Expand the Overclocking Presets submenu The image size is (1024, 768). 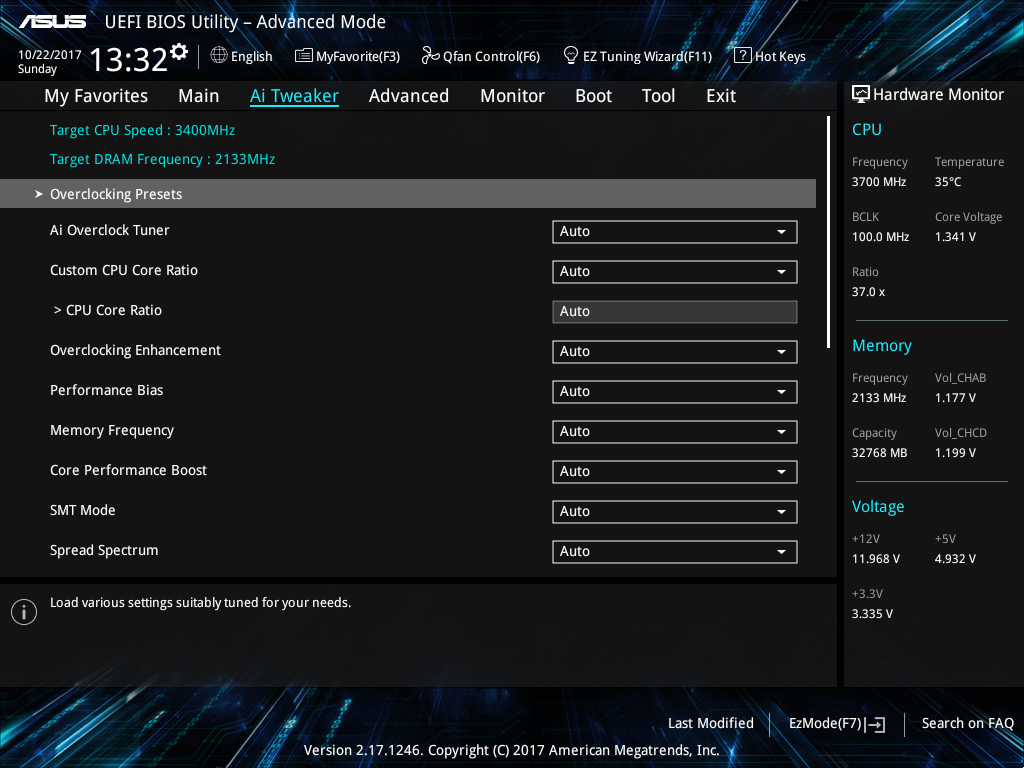pos(408,194)
